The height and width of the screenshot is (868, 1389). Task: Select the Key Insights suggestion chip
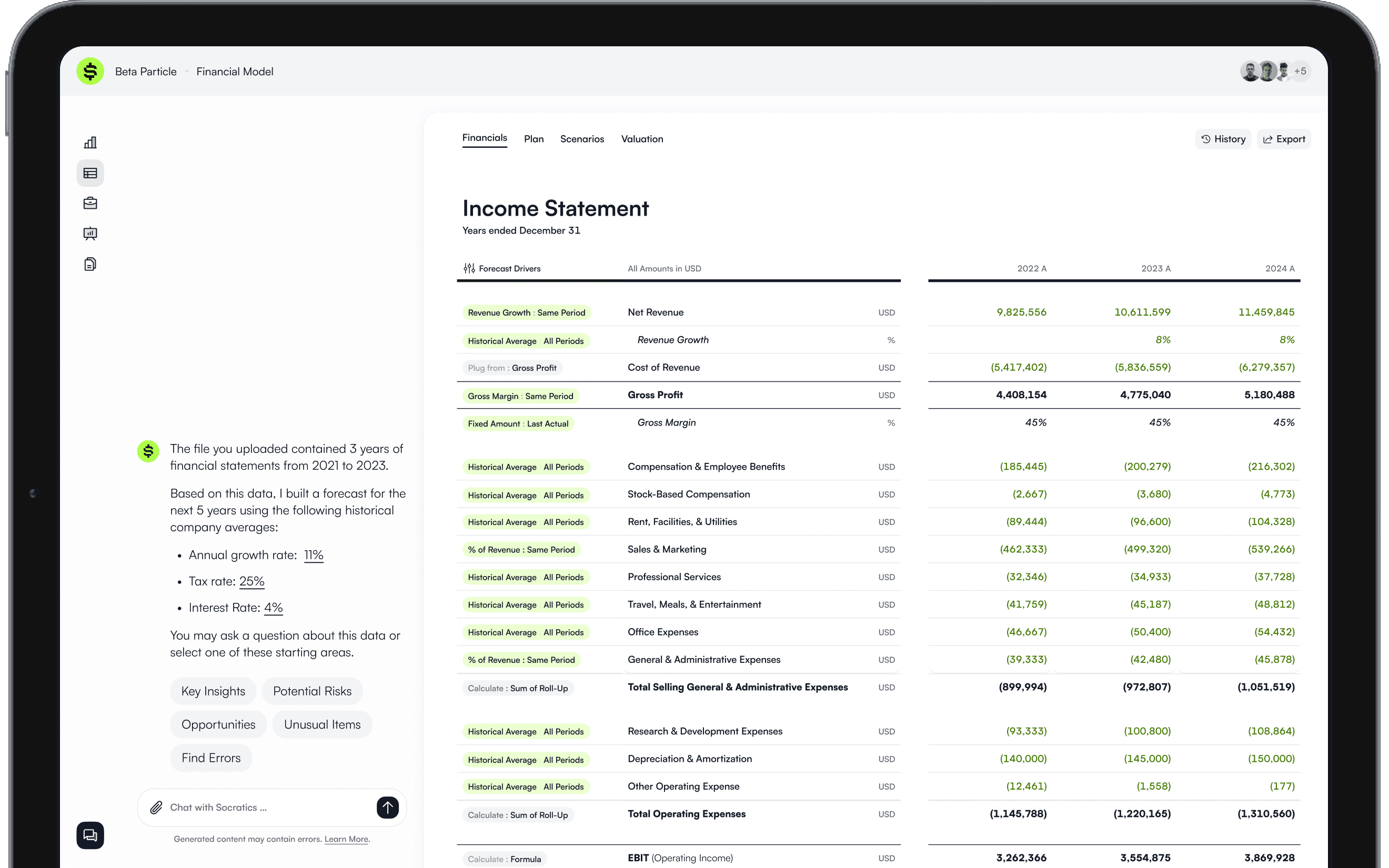[213, 691]
